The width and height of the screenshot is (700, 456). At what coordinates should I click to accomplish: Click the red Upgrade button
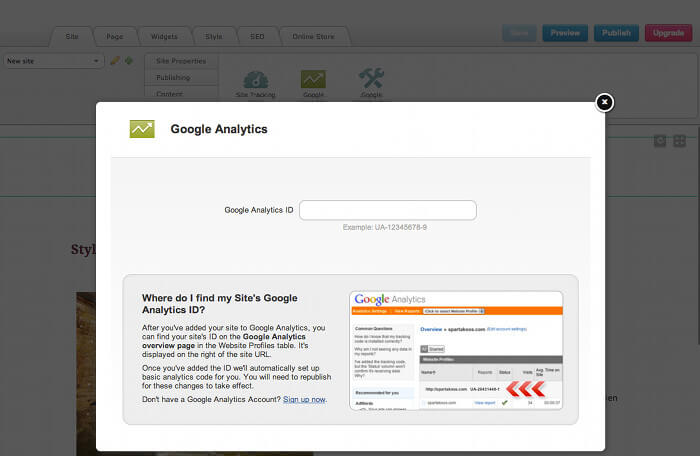[668, 33]
